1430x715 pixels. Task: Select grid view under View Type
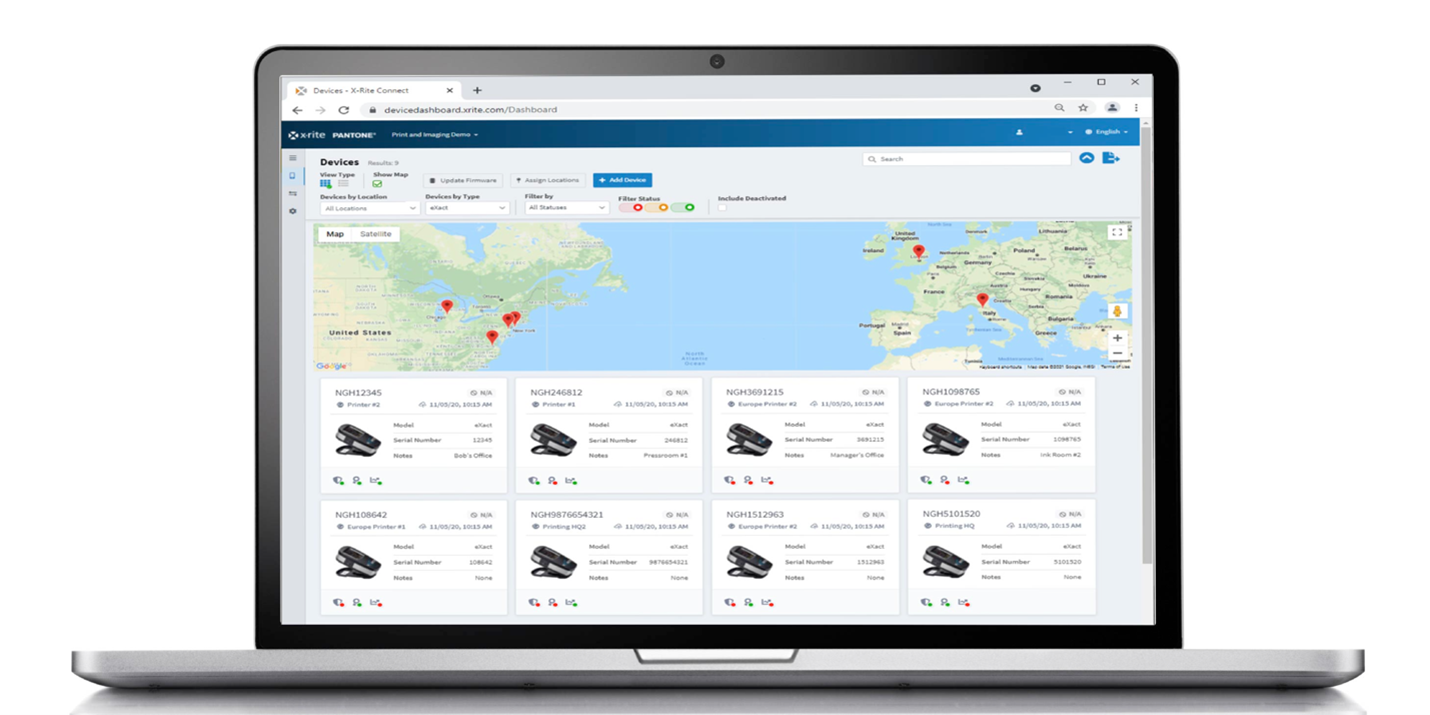[325, 182]
